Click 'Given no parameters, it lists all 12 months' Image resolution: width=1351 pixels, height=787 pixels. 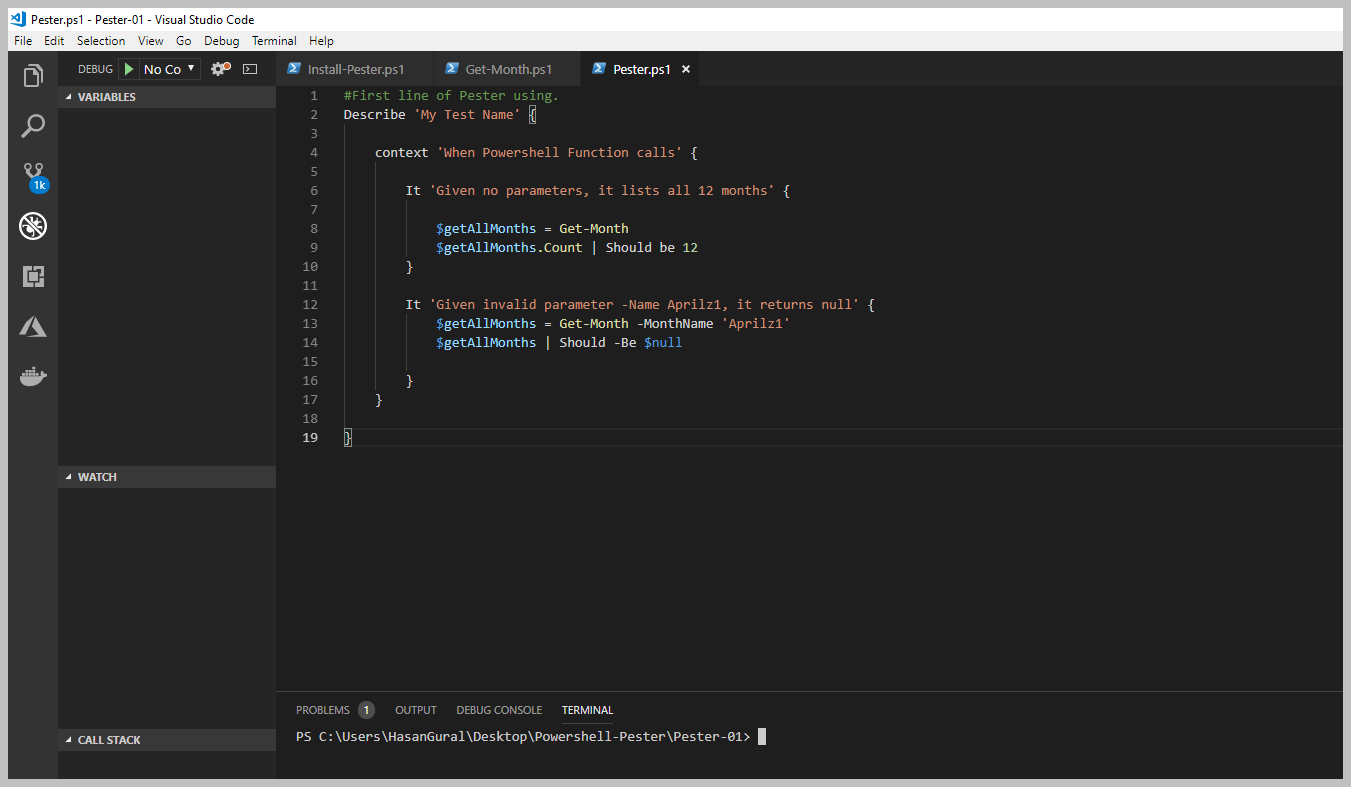coord(601,190)
